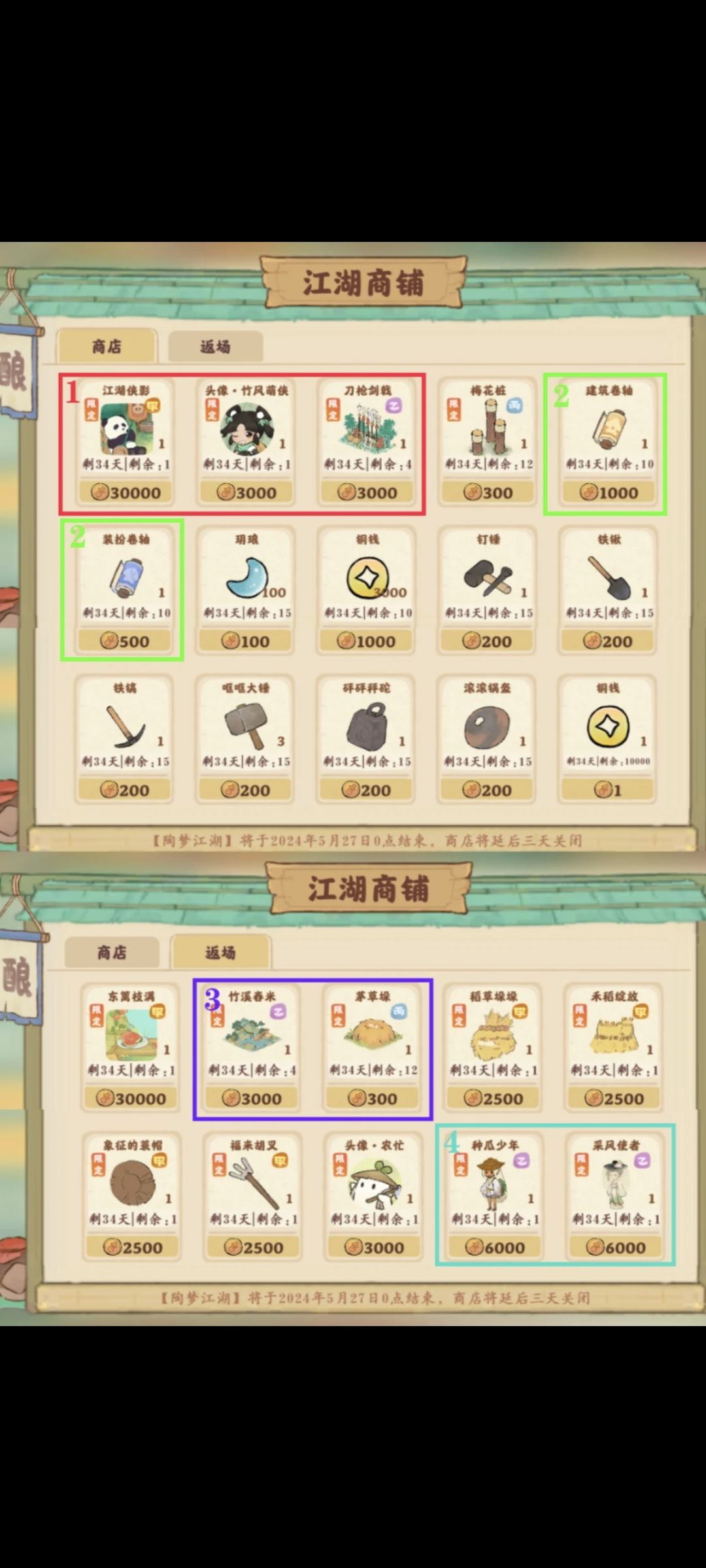Select the 砰砰秤砣 weight icon
Viewport: 706px width, 1568px height.
[367, 726]
